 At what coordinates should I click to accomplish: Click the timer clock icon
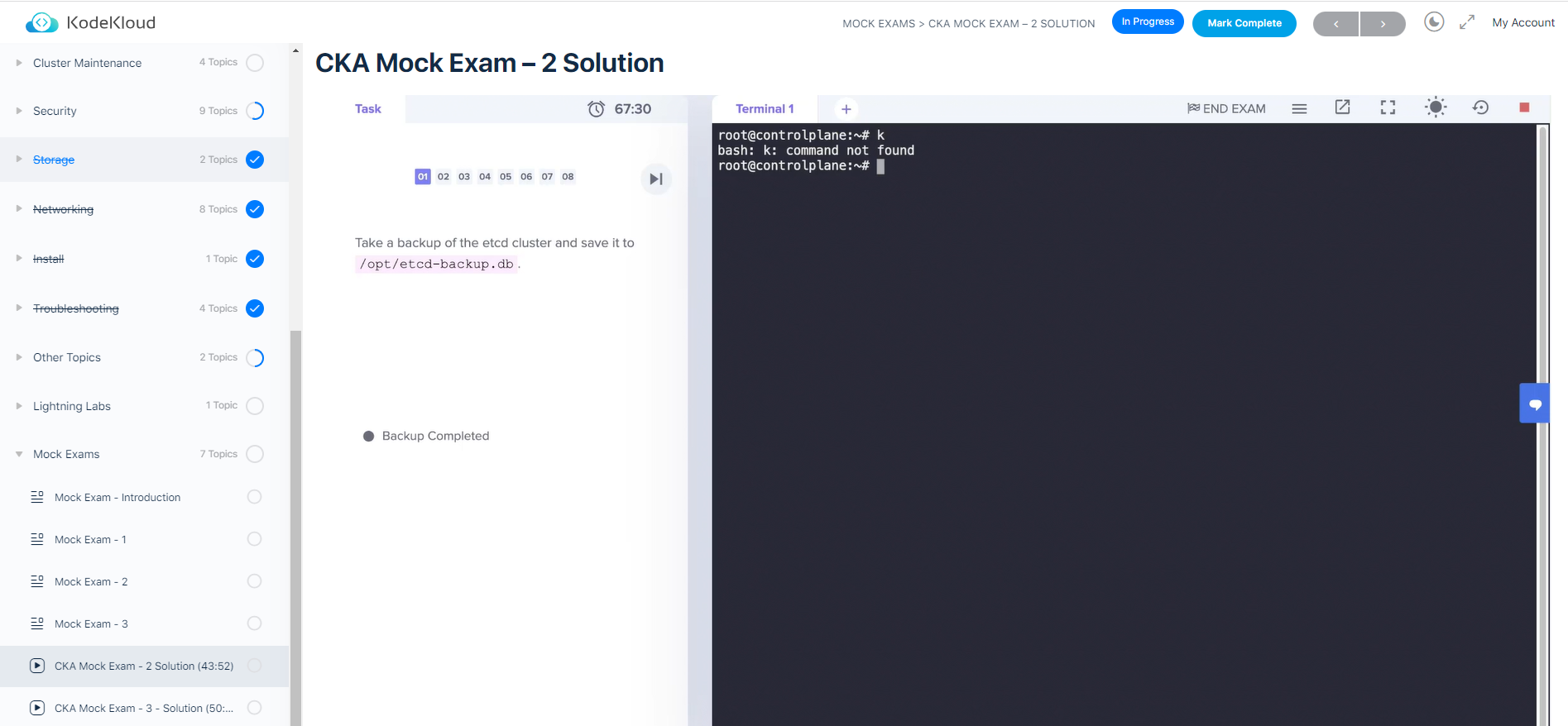(x=596, y=108)
